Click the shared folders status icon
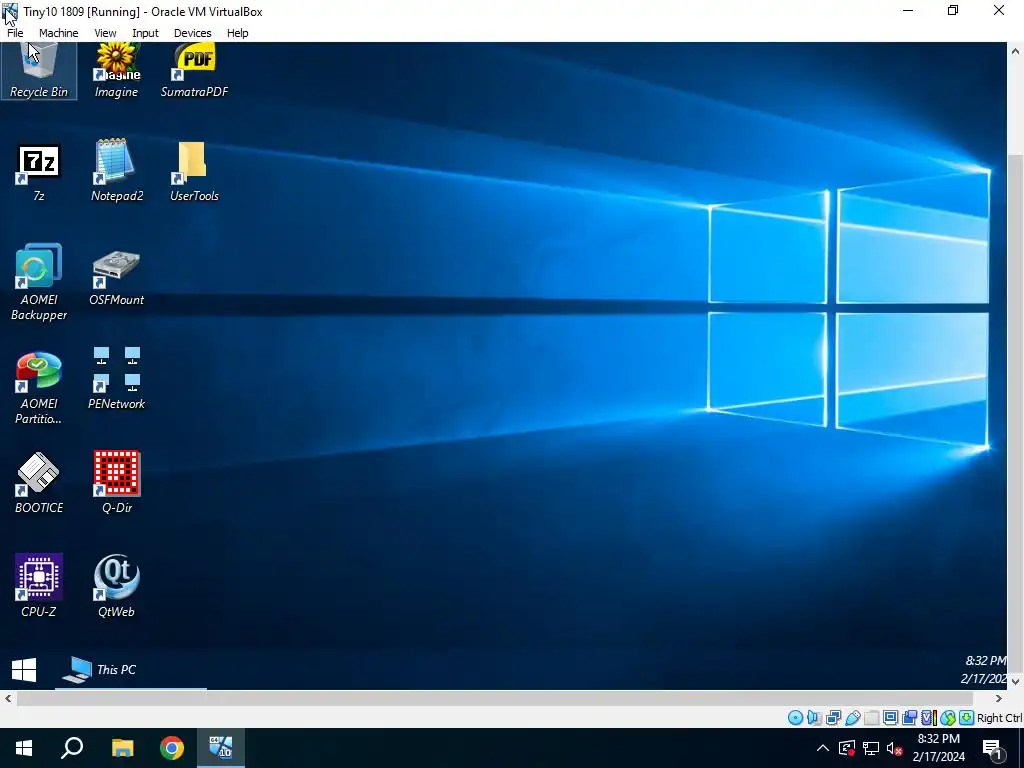This screenshot has width=1024, height=768. tap(871, 718)
